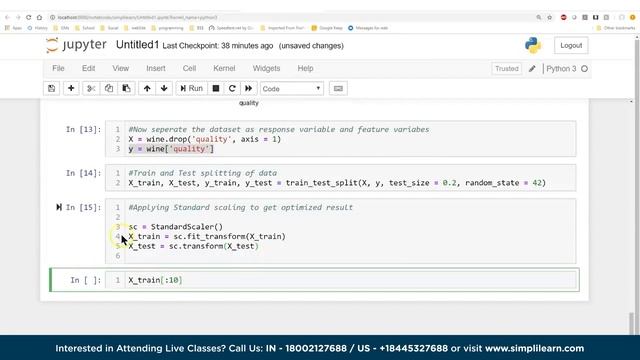This screenshot has width=640, height=360.
Task: Click the In [13] cell prompt
Action: point(83,129)
